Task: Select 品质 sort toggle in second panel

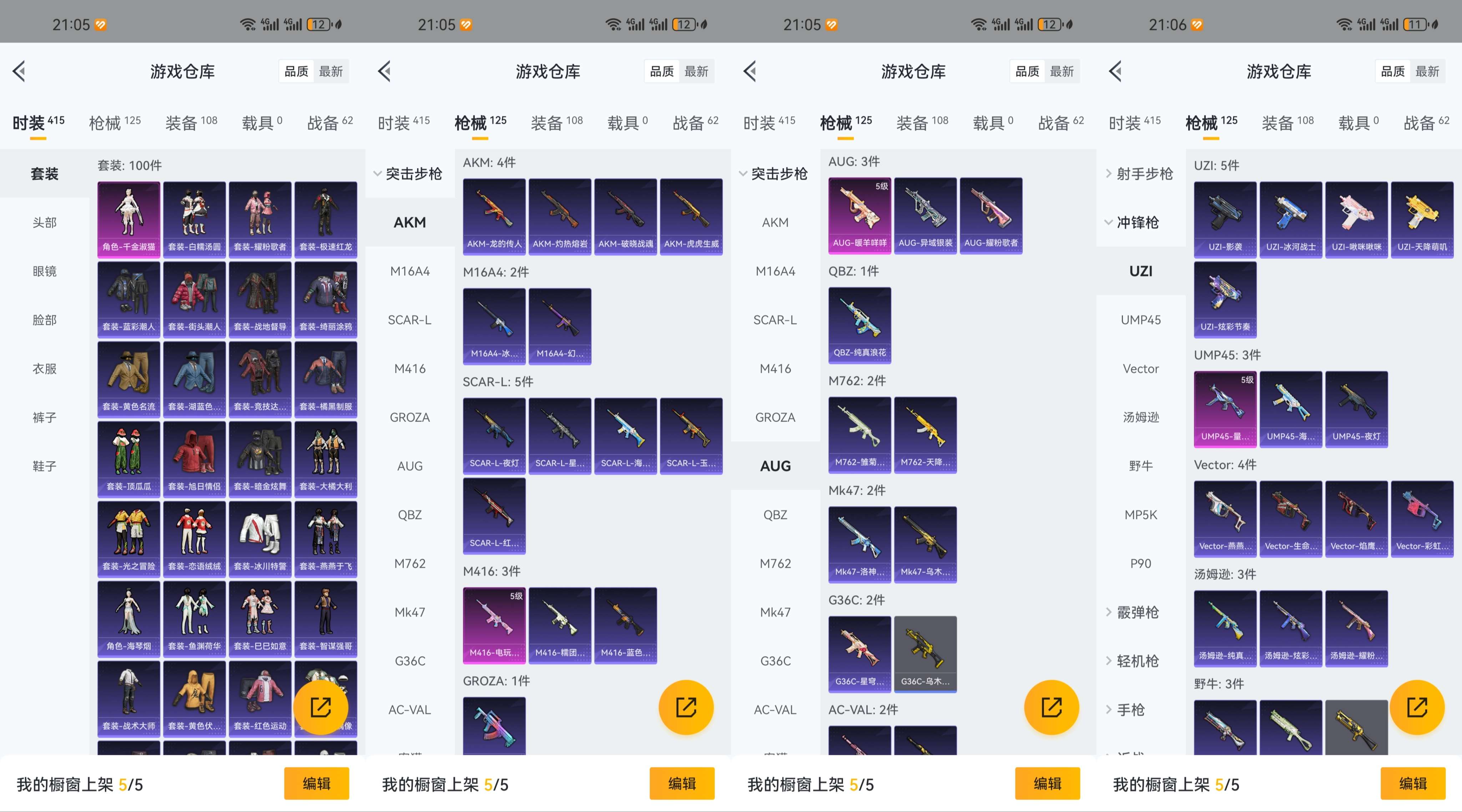Action: point(662,71)
